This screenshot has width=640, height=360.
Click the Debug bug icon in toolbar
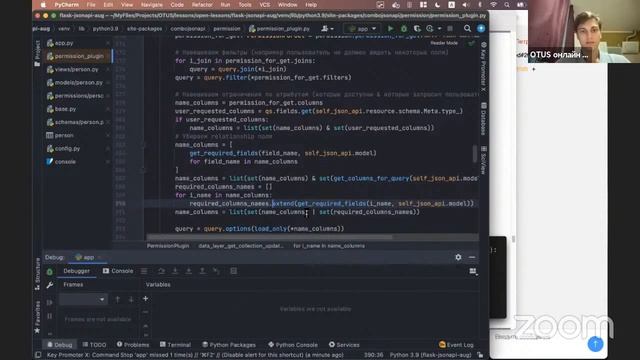[404, 29]
